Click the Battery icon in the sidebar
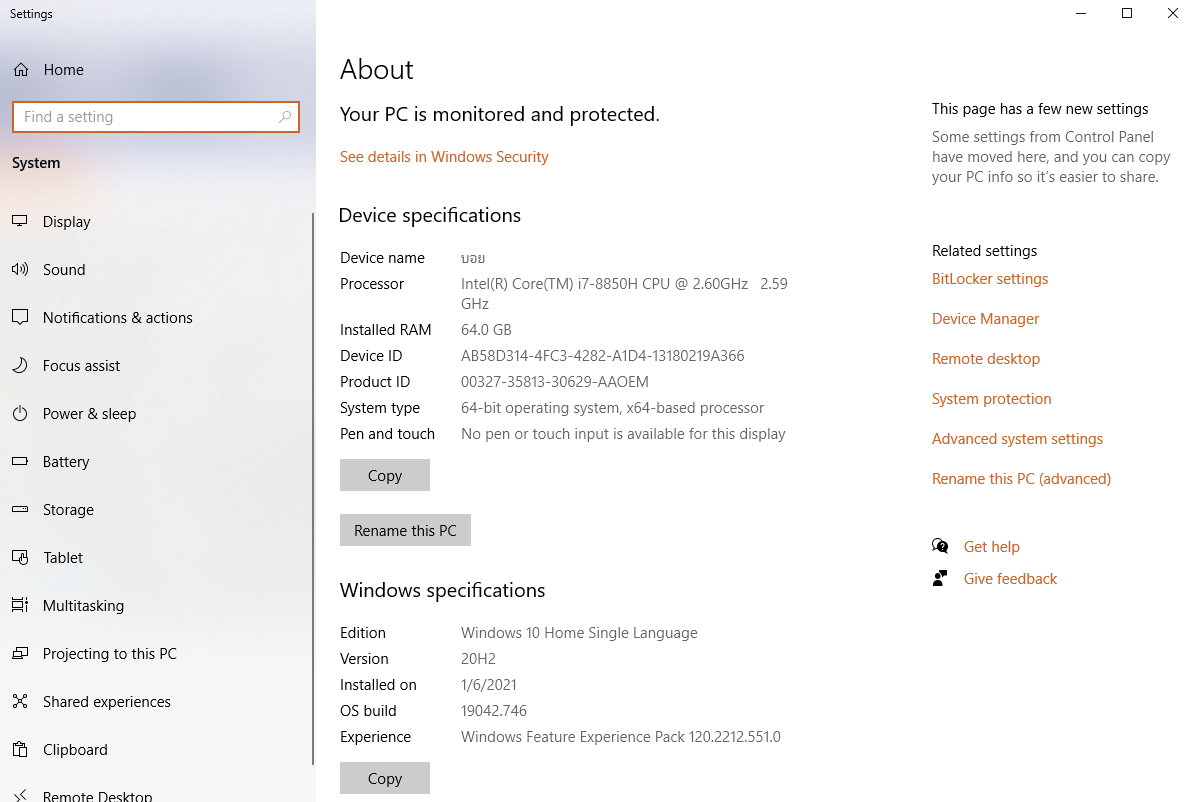Screen dimensions: 1187x802 click(x=20, y=462)
